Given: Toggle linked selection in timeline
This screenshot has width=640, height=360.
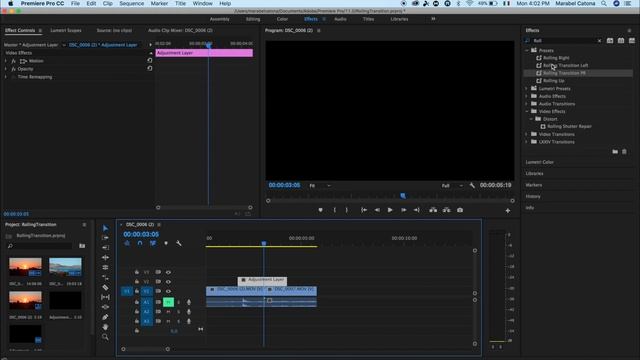Looking at the screenshot, I should click(153, 243).
